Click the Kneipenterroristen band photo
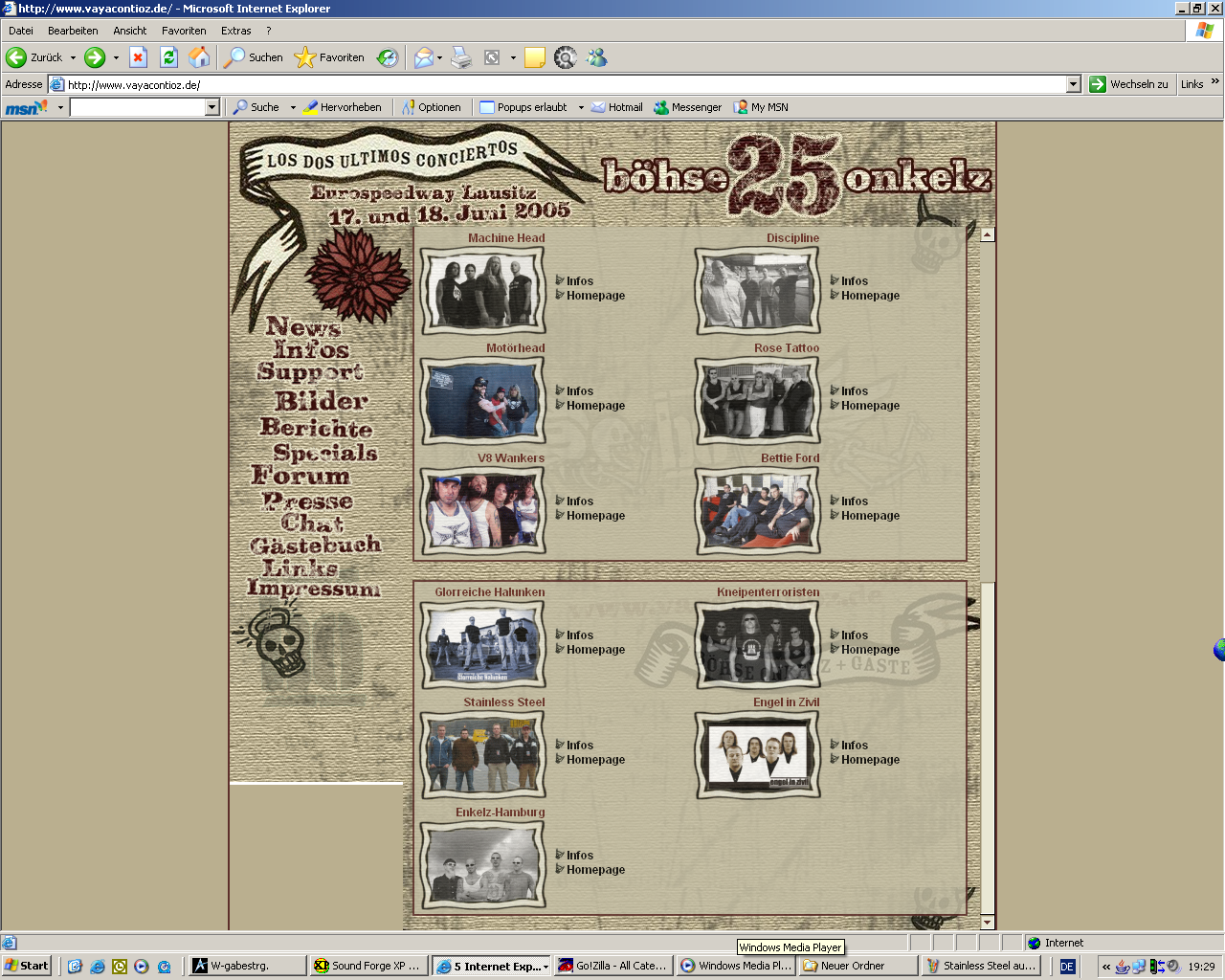 (x=758, y=645)
